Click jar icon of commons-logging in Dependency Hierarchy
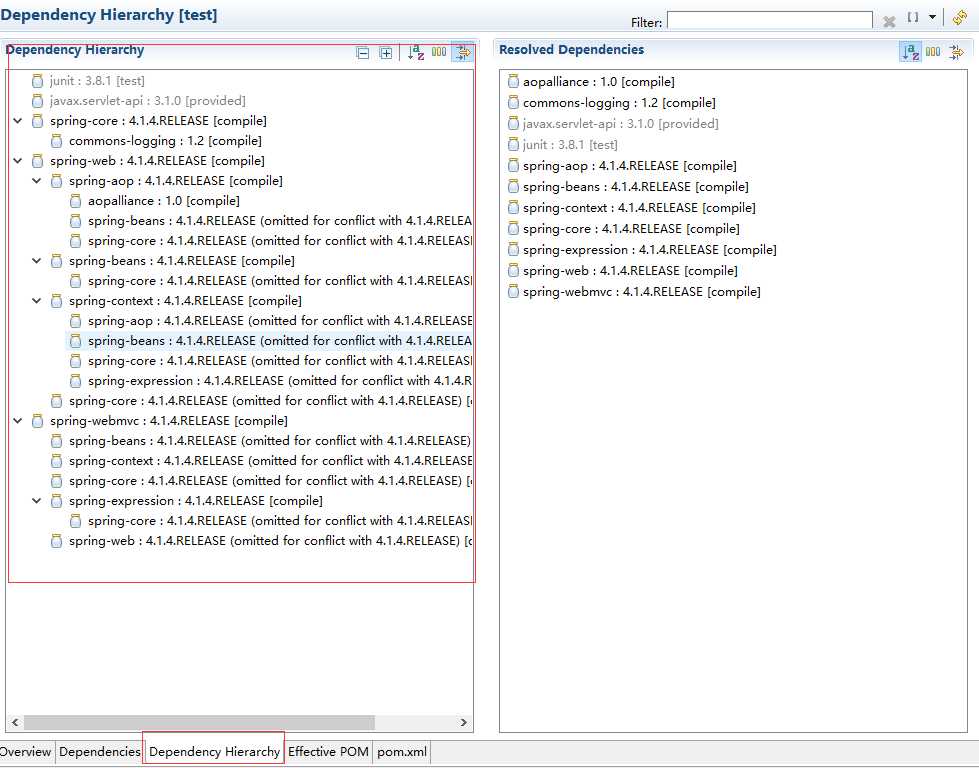This screenshot has width=979, height=768. pos(56,140)
